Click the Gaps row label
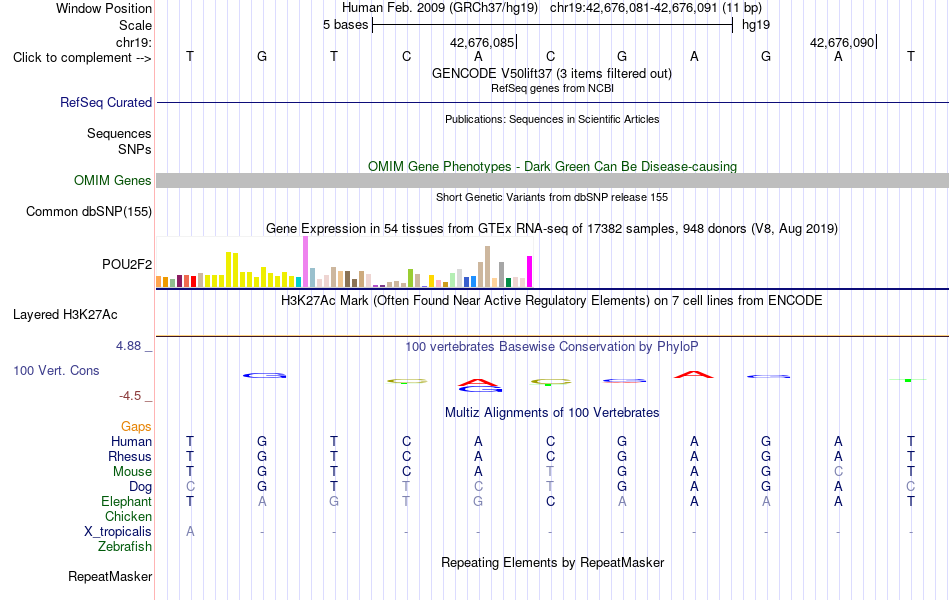Screen dimensions: 950x600 pos(136,427)
